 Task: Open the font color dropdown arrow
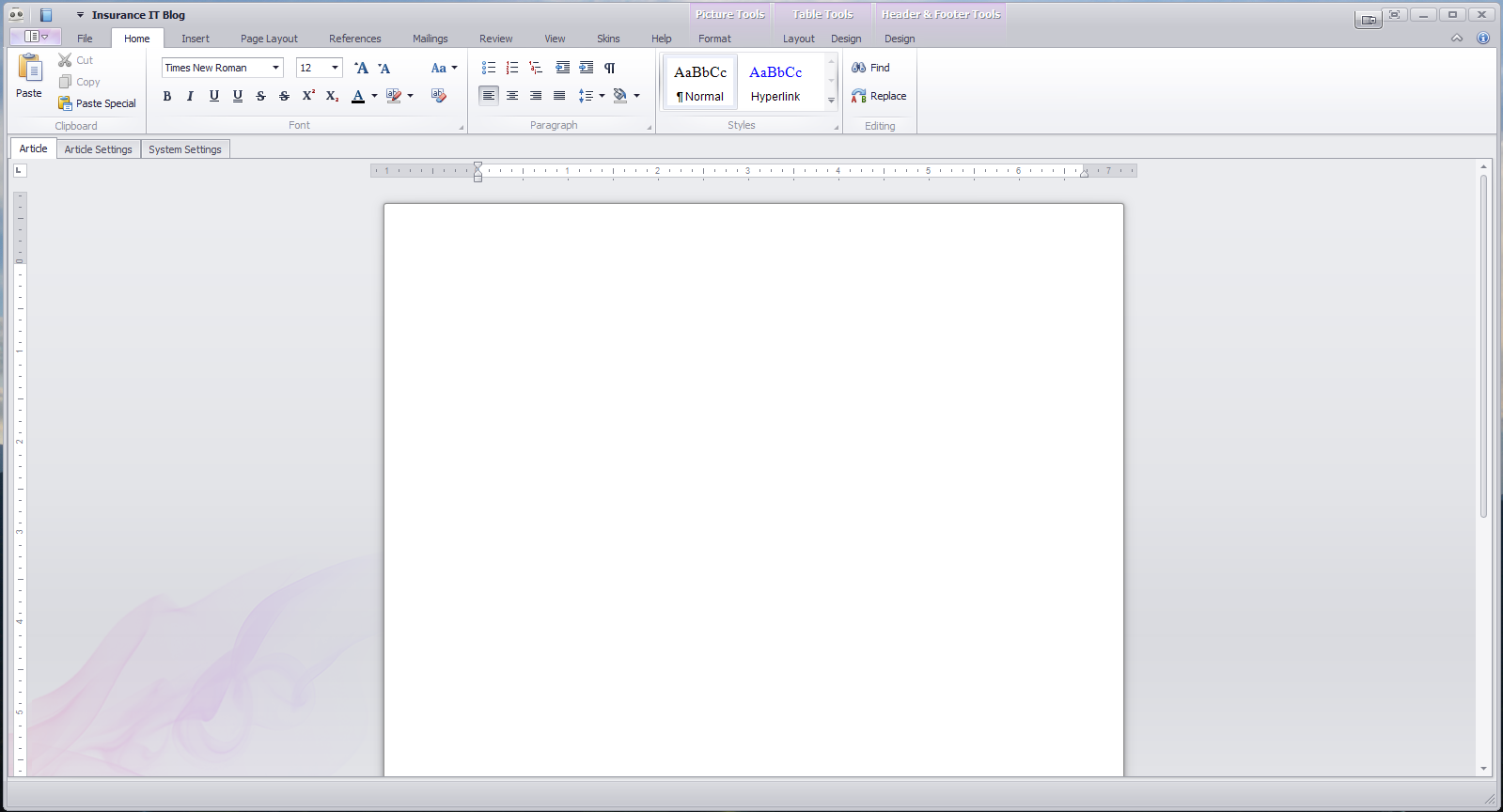[374, 96]
